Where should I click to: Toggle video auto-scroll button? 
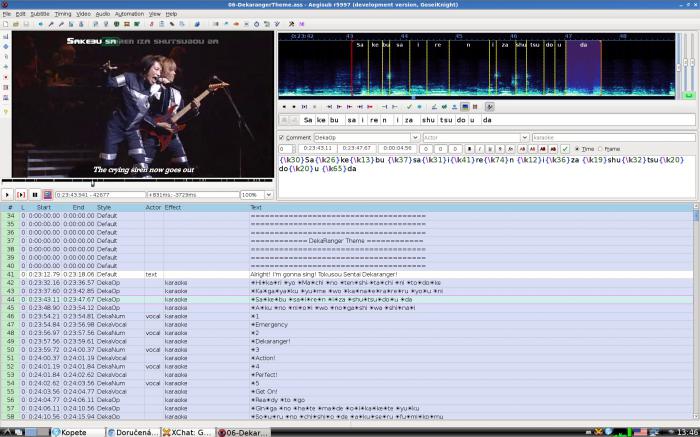(x=48, y=195)
